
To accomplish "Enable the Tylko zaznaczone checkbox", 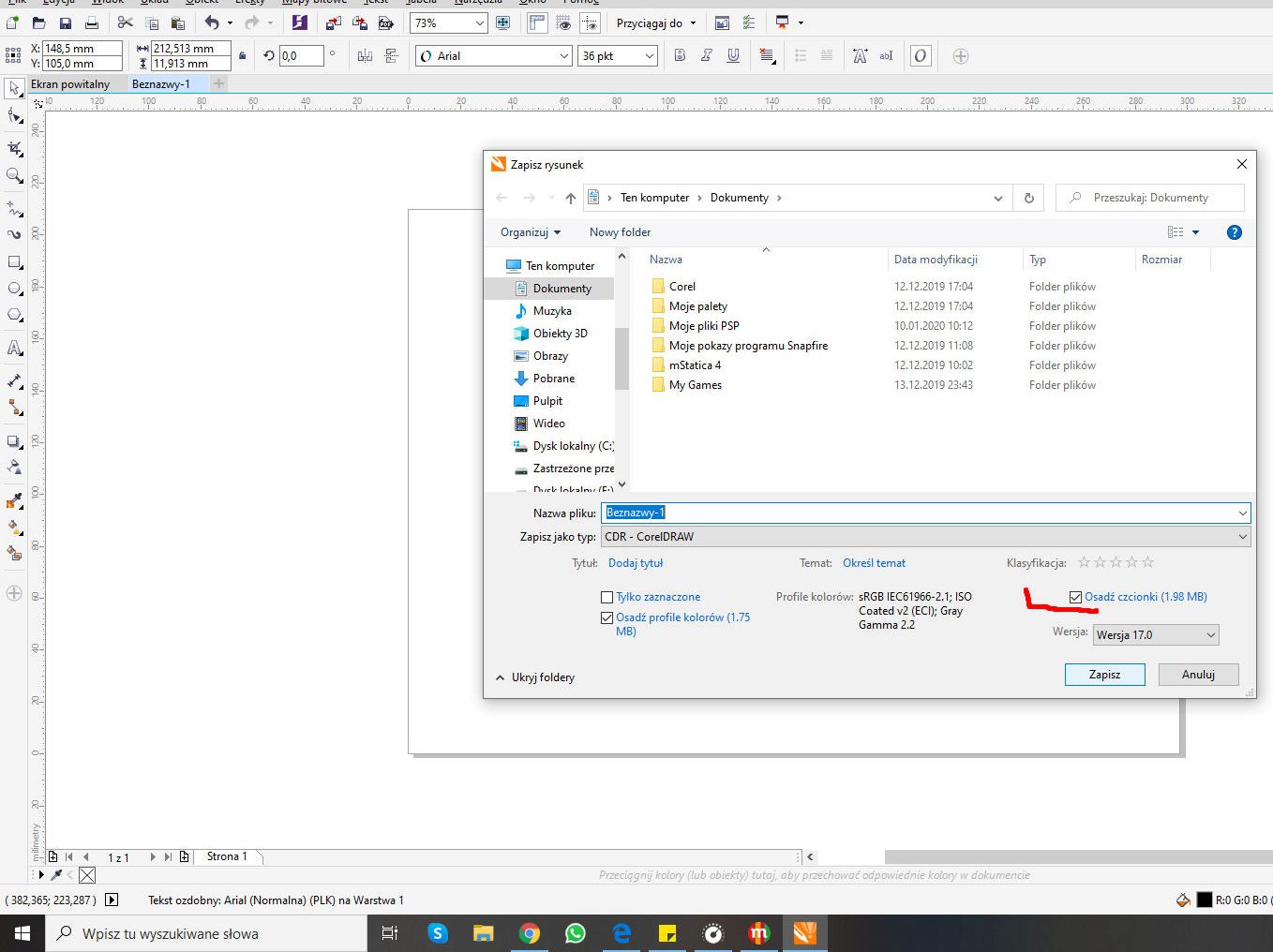I will click(x=607, y=597).
